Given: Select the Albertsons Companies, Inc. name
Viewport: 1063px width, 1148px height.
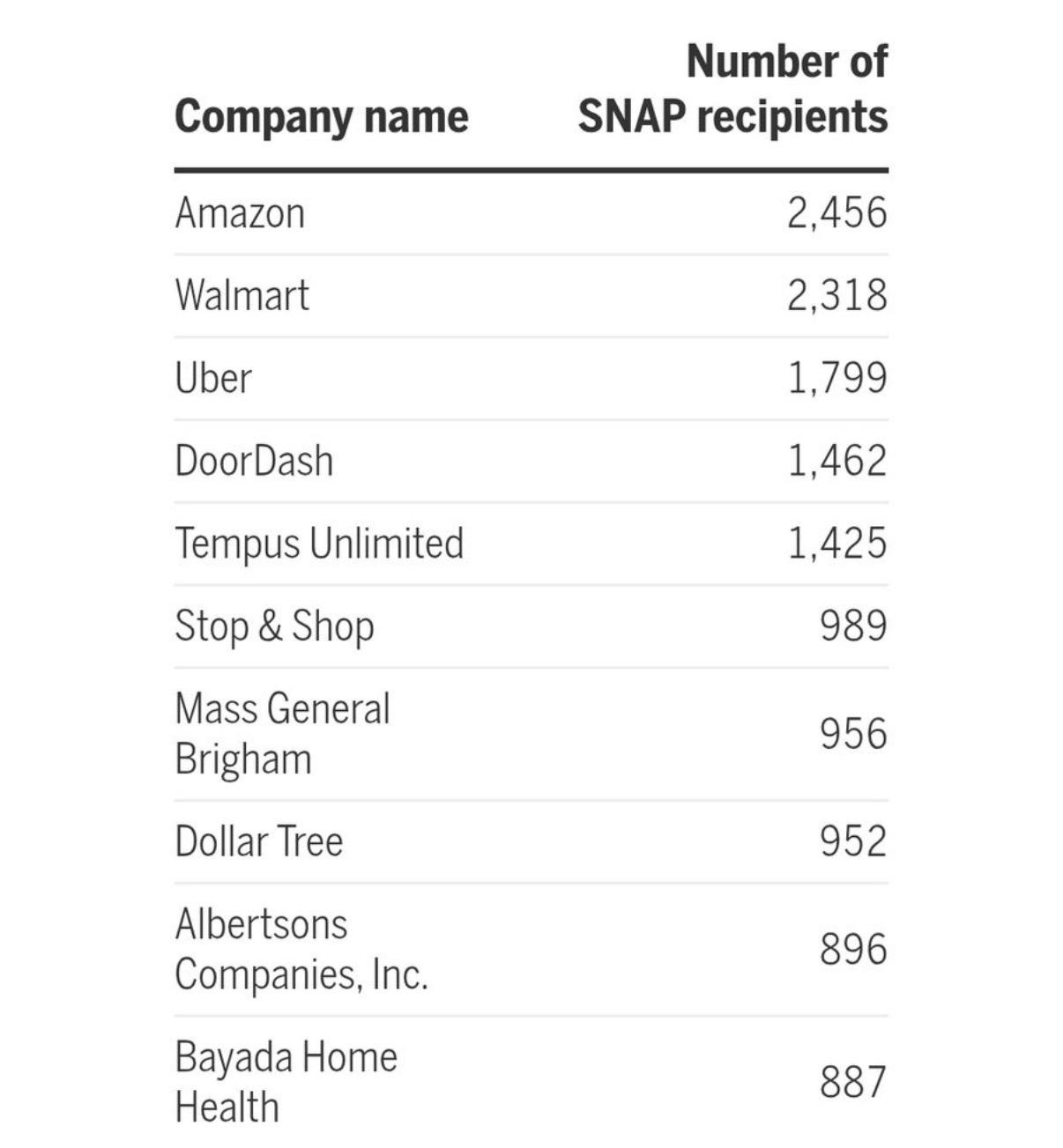Looking at the screenshot, I should click(x=301, y=949).
